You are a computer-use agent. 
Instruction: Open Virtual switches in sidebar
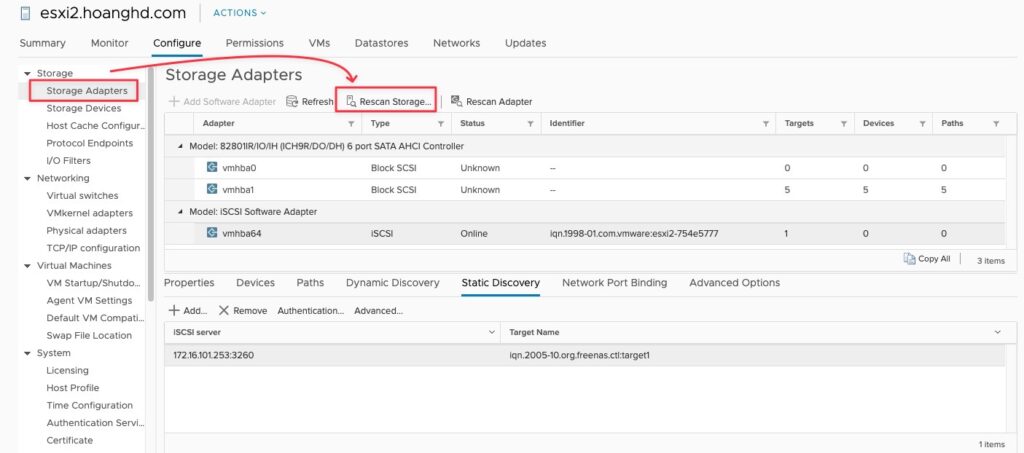(82, 196)
